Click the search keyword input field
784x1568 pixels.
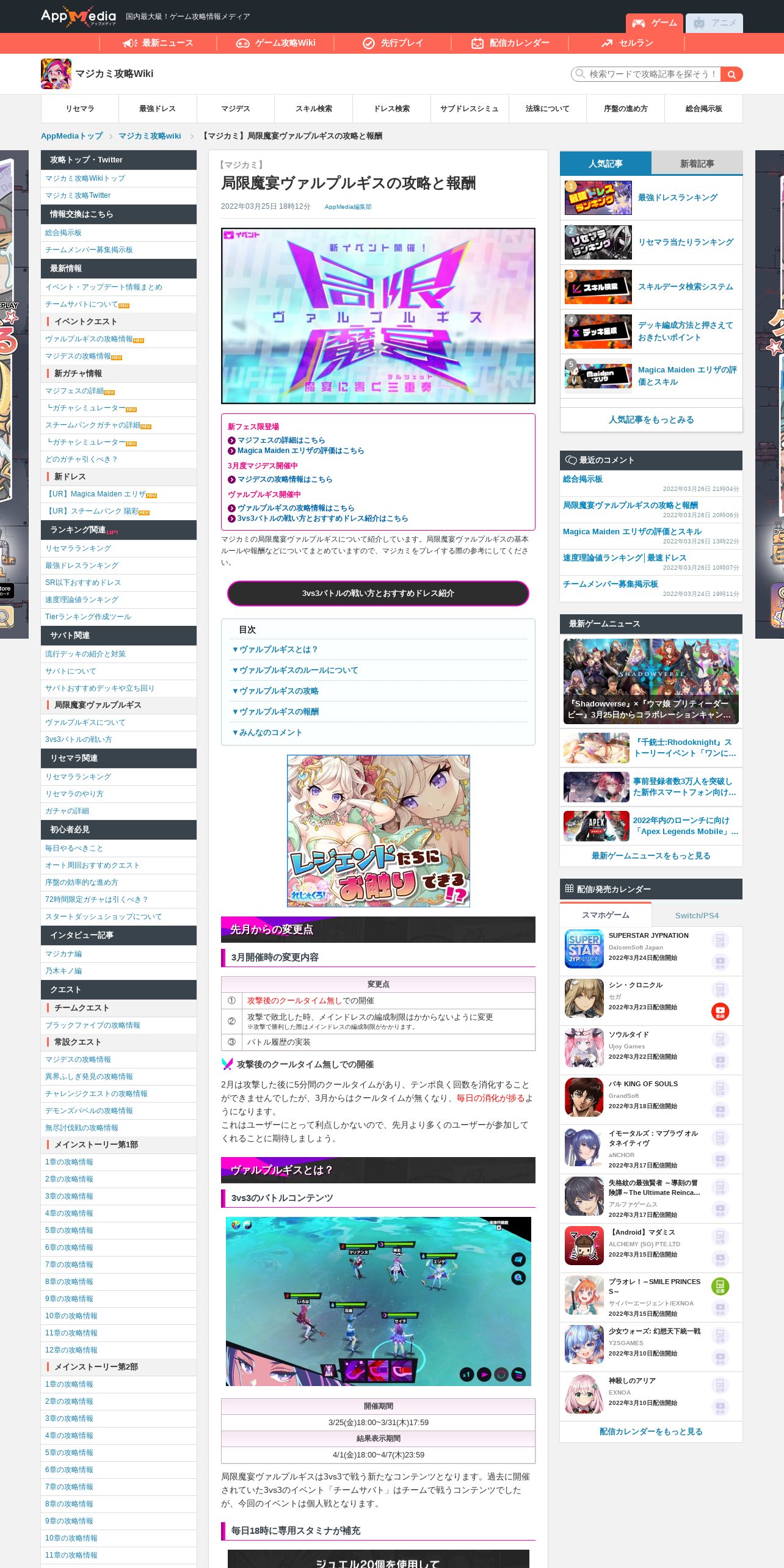pos(646,74)
